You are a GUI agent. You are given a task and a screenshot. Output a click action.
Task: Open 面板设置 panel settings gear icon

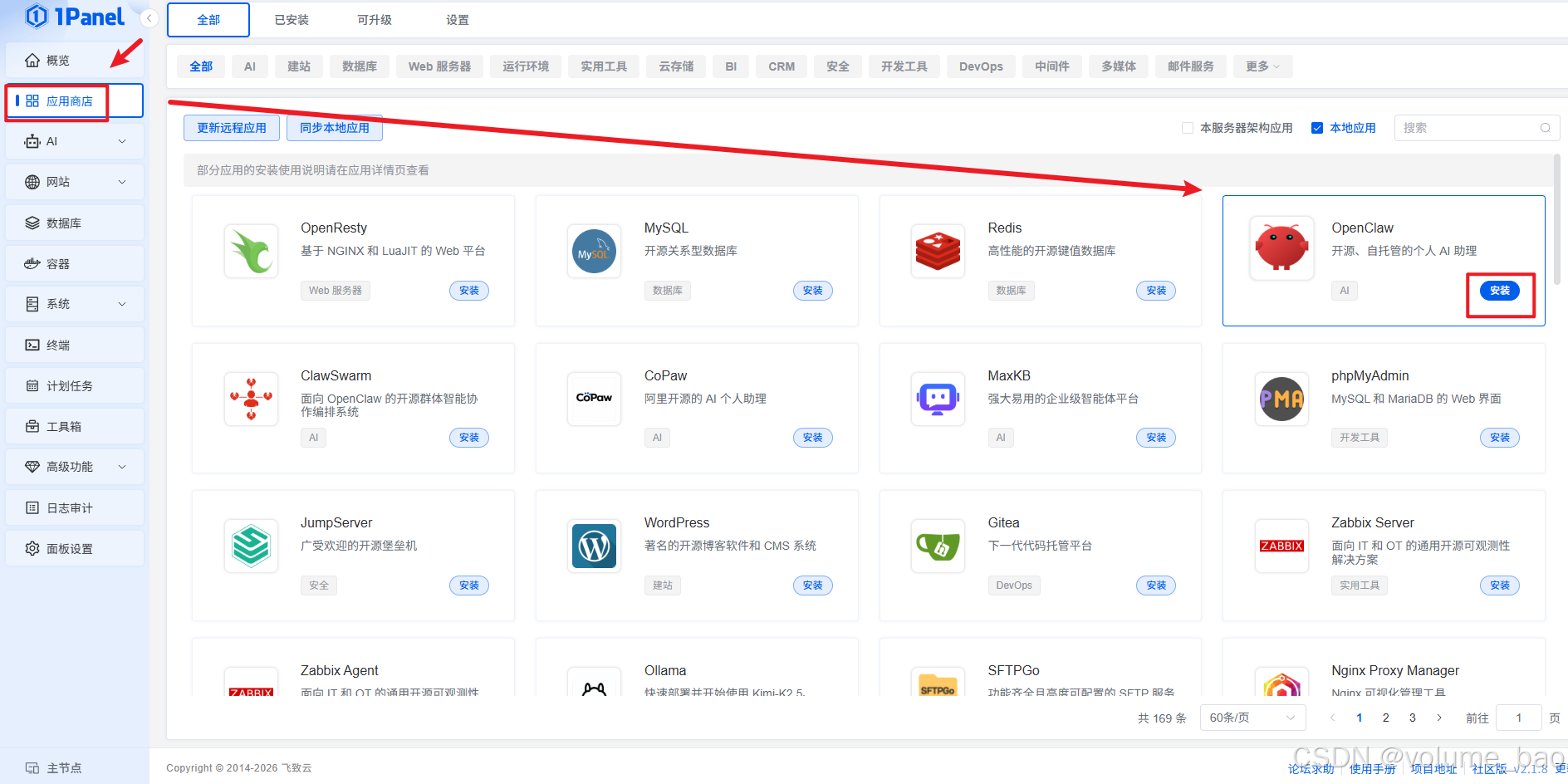tap(32, 548)
